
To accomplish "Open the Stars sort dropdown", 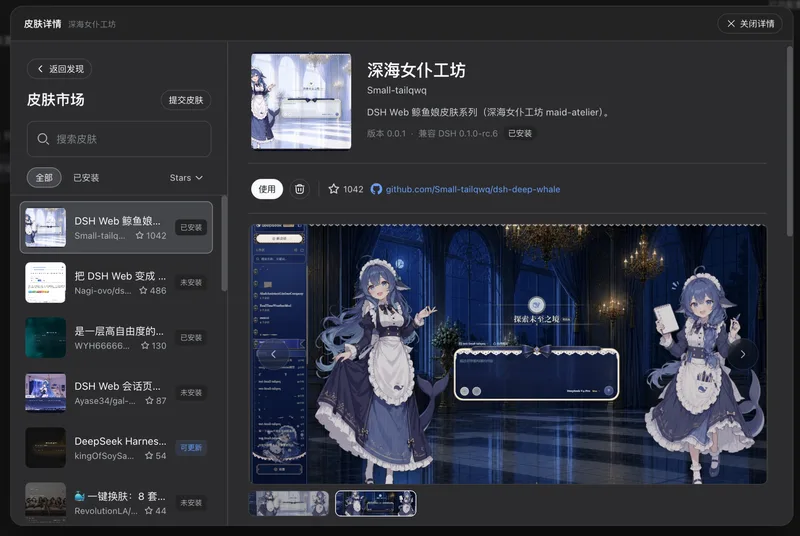I will click(x=186, y=177).
